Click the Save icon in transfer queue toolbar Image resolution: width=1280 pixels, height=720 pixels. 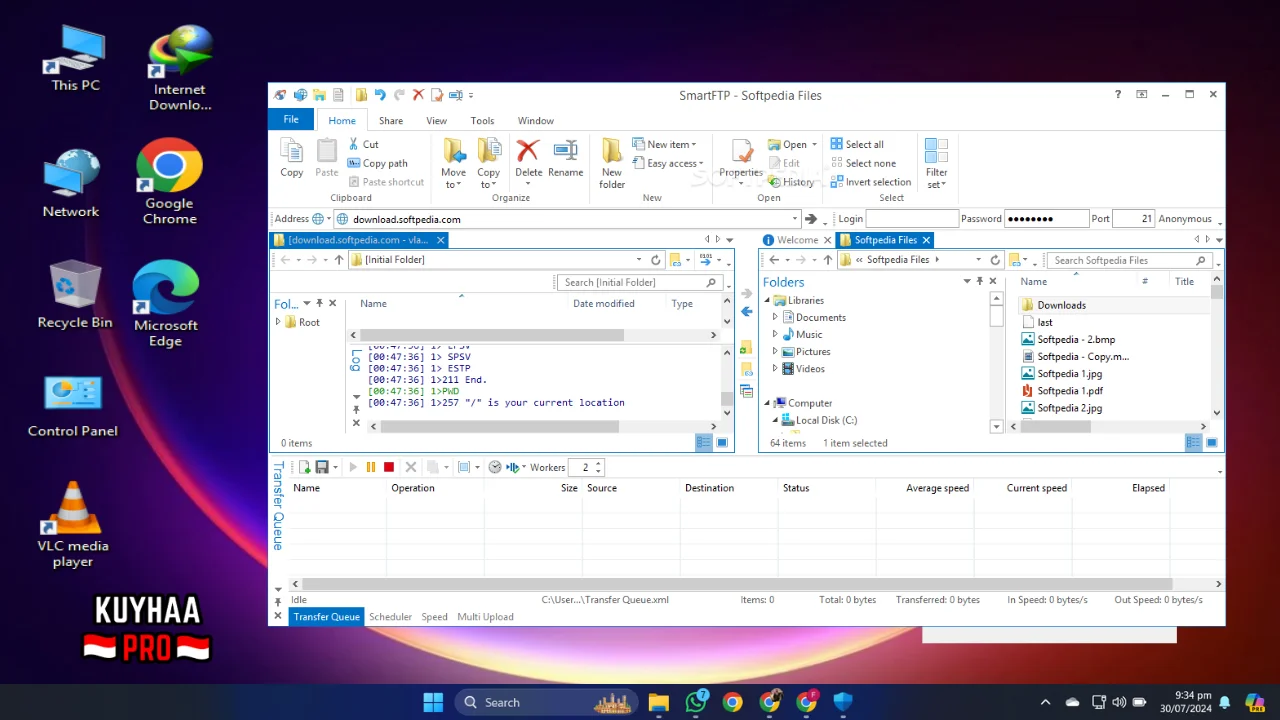[x=322, y=467]
